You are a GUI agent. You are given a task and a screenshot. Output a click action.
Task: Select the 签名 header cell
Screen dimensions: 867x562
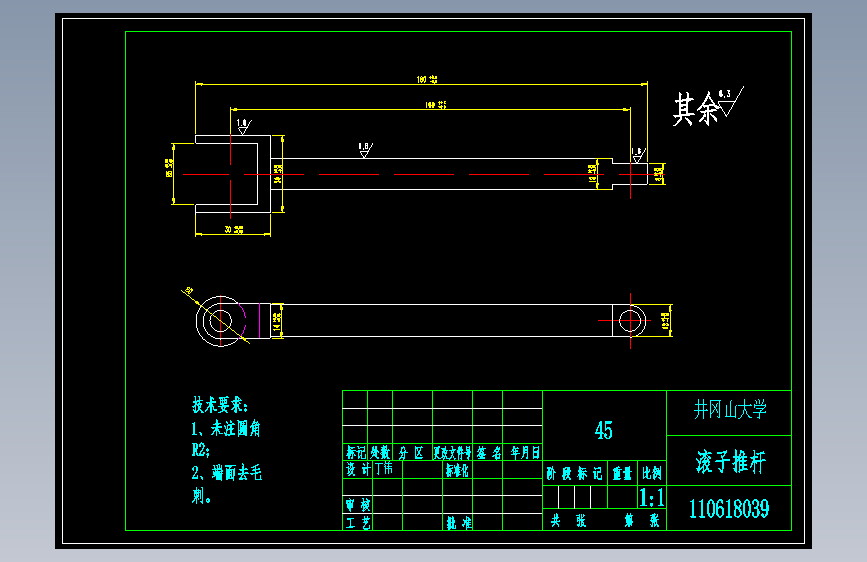(x=488, y=452)
